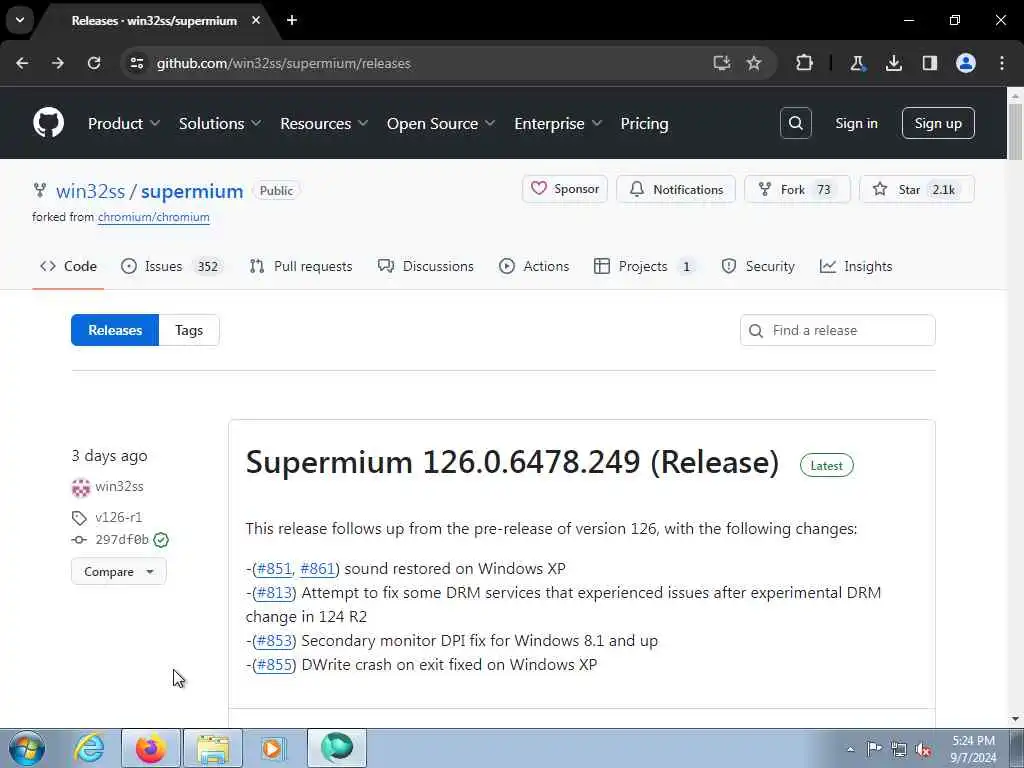Show hidden tray icons arrow

pos(850,749)
